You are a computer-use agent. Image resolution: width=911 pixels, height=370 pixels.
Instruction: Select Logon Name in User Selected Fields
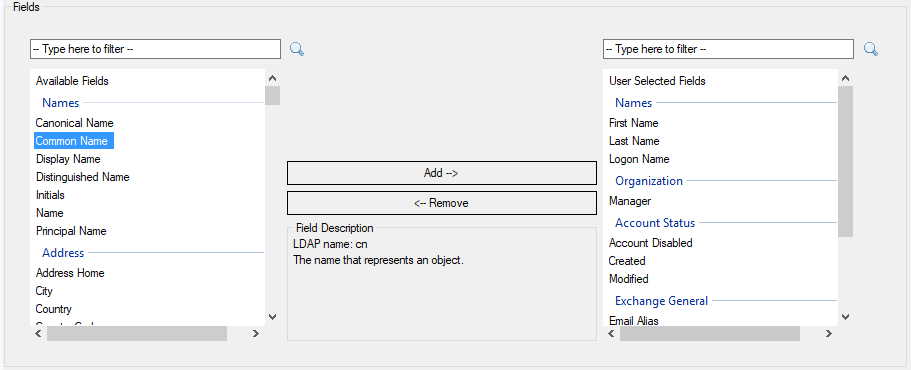pyautogui.click(x=639, y=159)
